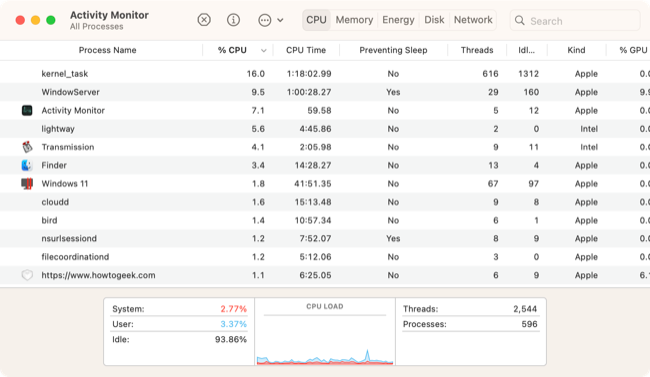Screen dimensions: 650x377
Task: Switch to the CPU tab
Action: (x=316, y=20)
